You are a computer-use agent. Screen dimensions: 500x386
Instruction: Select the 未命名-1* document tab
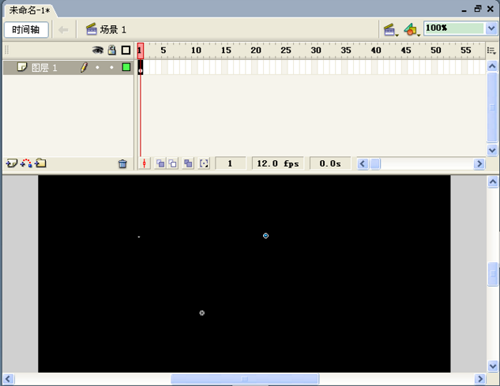click(29, 10)
